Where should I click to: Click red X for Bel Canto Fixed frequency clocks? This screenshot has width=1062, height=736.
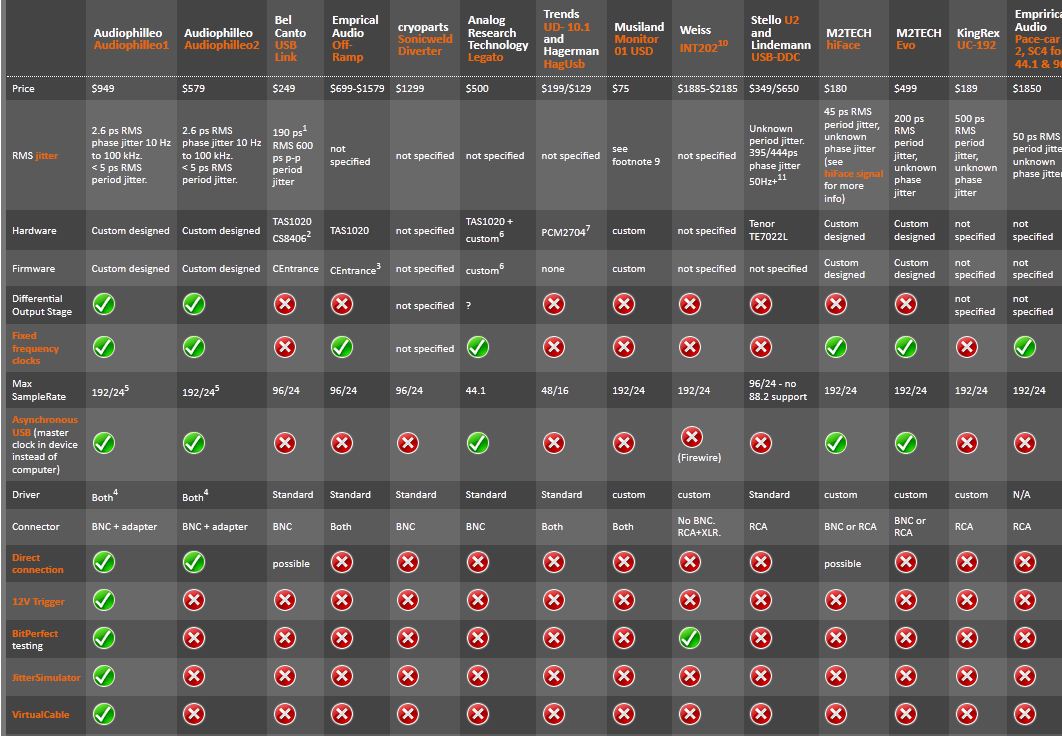coord(285,347)
